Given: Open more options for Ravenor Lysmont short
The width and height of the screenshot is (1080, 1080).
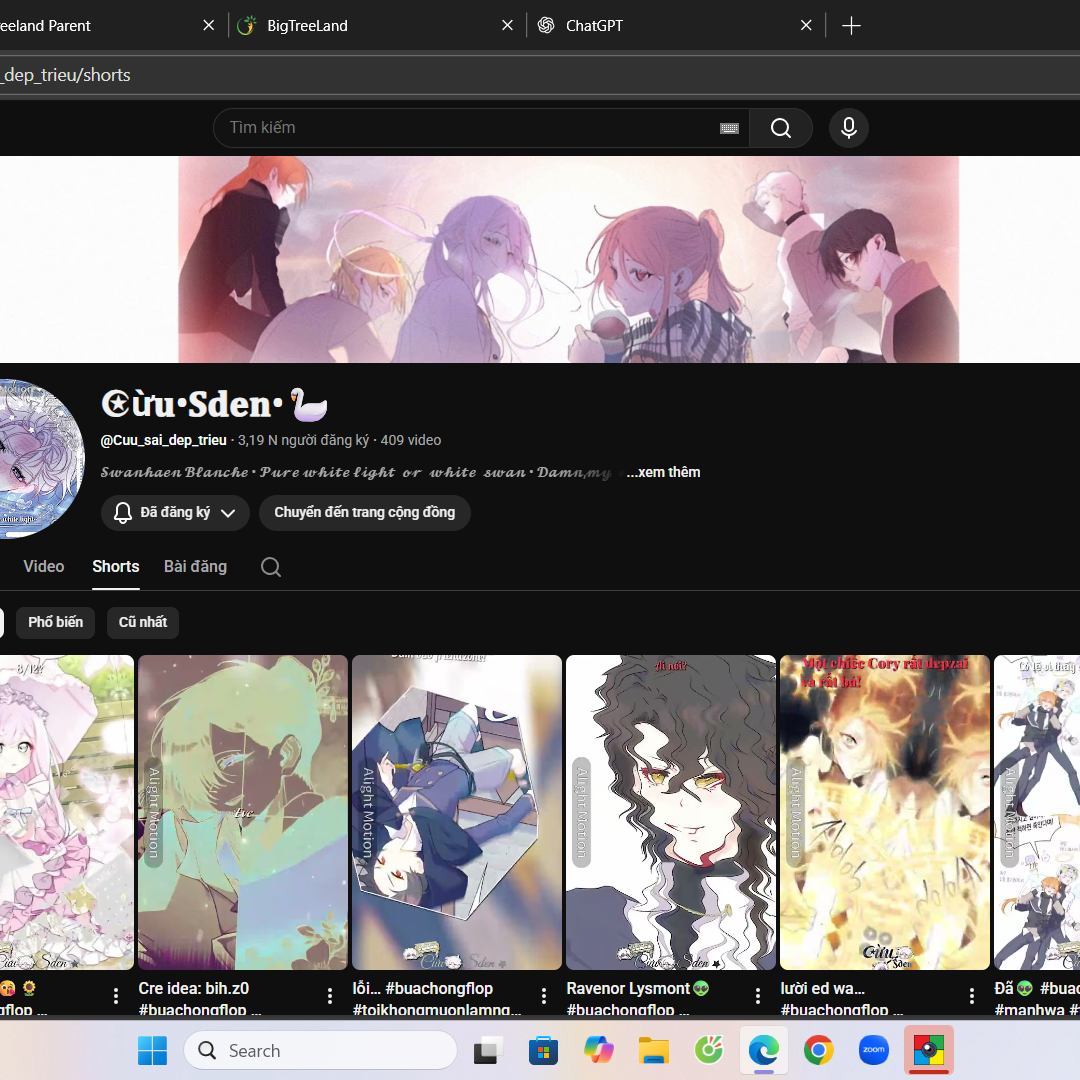Looking at the screenshot, I should 758,996.
